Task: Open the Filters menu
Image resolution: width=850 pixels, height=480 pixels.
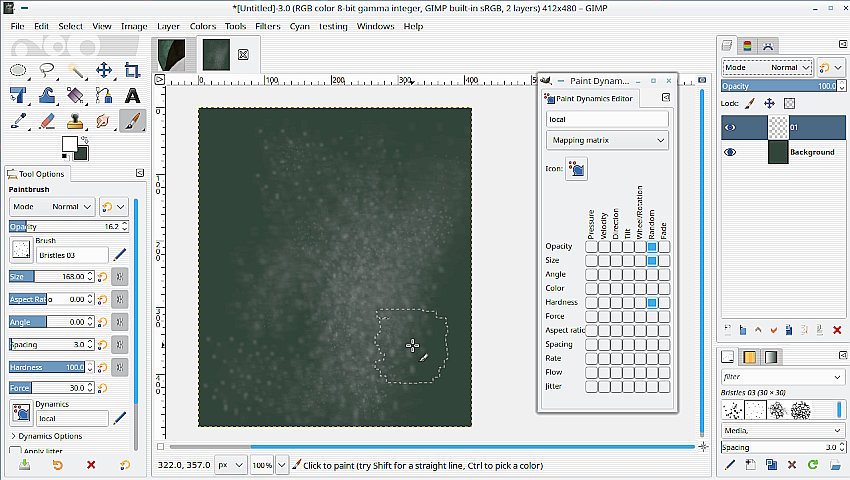Action: [x=267, y=26]
